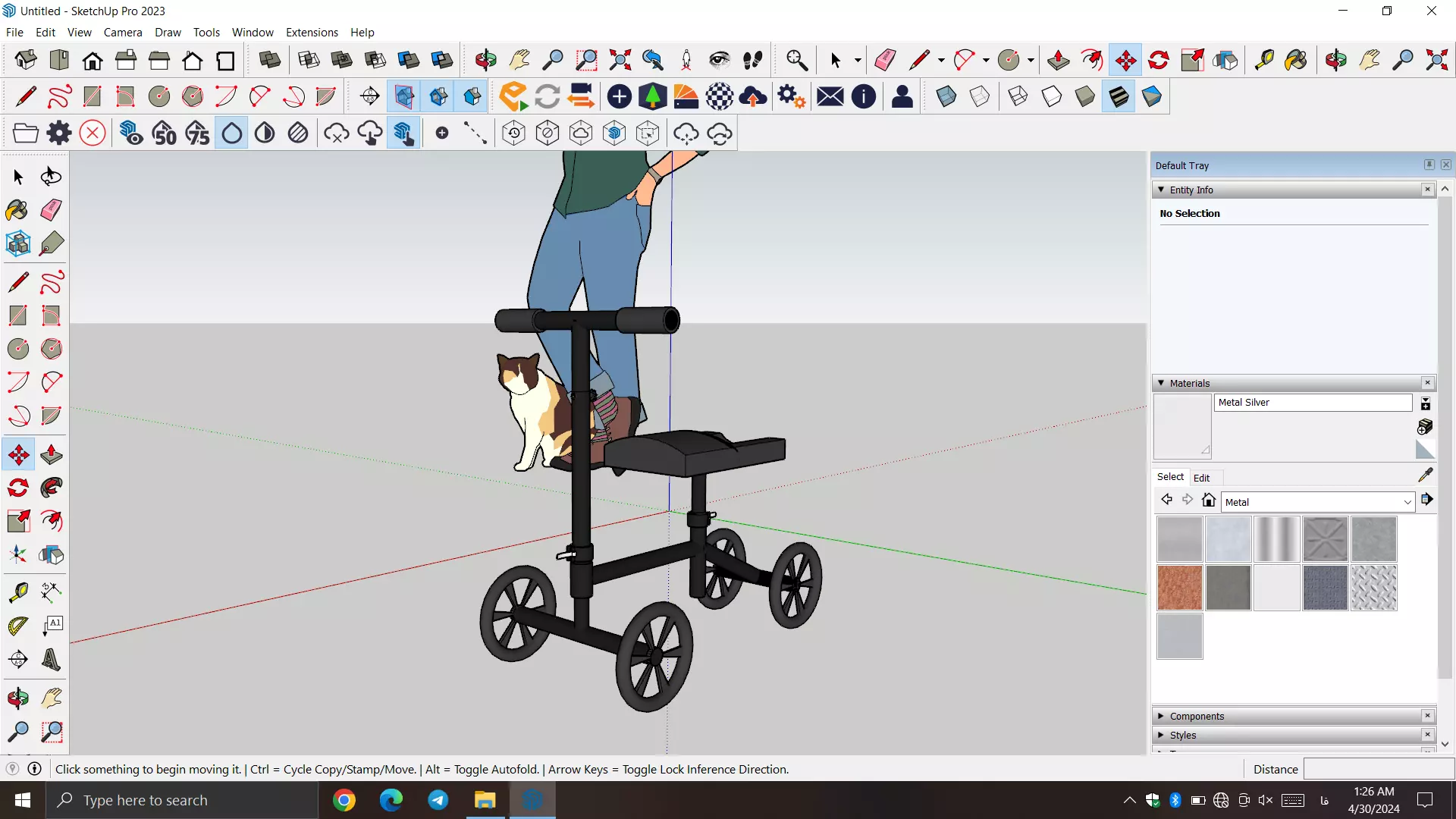Viewport: 1456px width, 819px height.
Task: Select the Eraser tool in left toolbar
Action: pyautogui.click(x=51, y=210)
